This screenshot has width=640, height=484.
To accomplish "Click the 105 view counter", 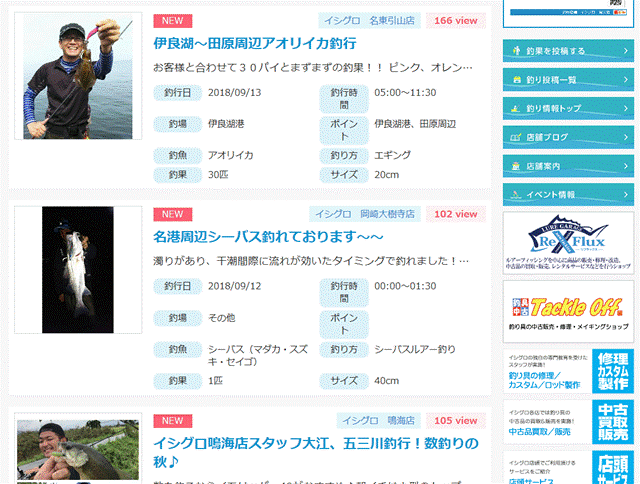I will coord(456,420).
